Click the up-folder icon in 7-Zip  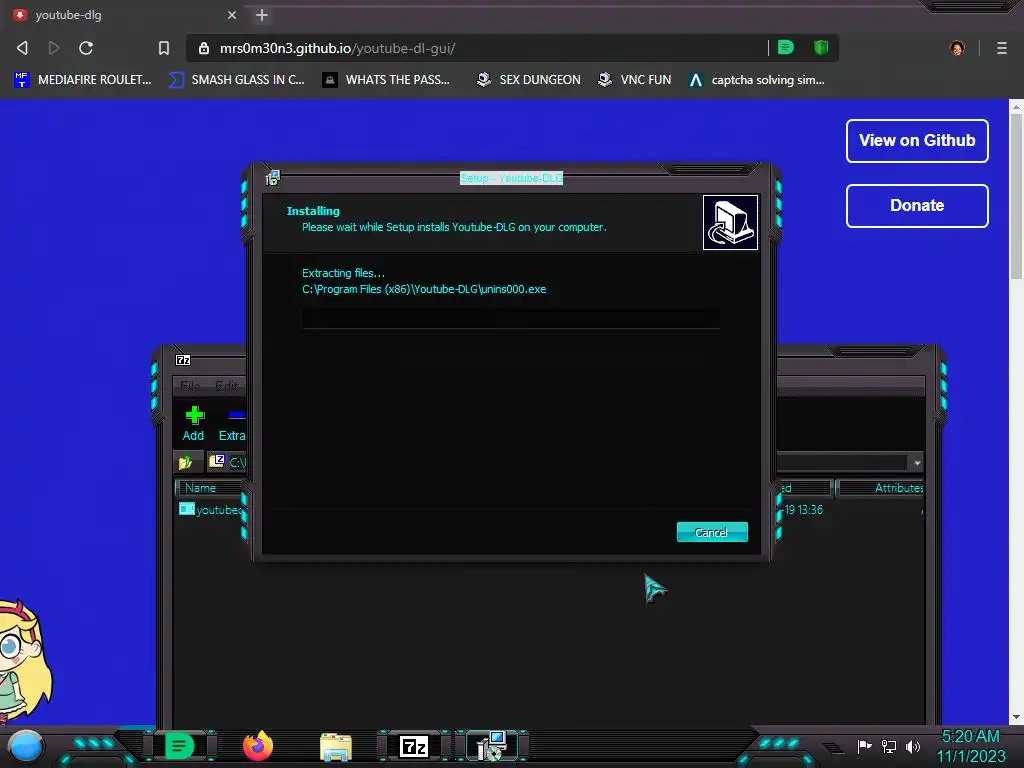click(x=185, y=463)
